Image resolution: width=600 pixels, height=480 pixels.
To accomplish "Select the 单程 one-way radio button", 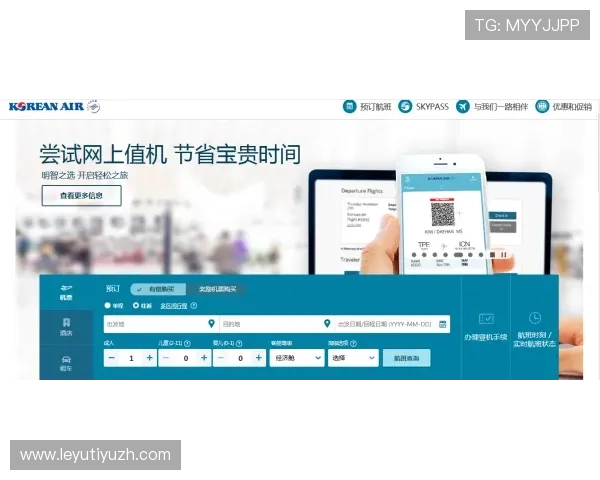I will [x=108, y=305].
